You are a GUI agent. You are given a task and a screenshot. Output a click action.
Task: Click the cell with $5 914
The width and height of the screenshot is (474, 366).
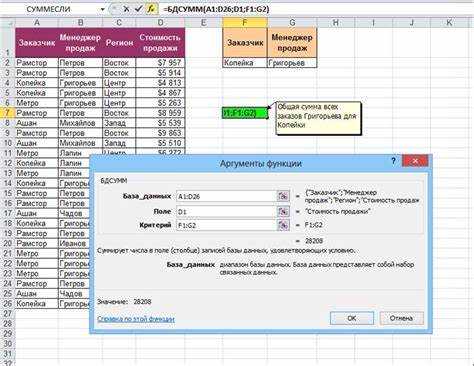[160, 73]
